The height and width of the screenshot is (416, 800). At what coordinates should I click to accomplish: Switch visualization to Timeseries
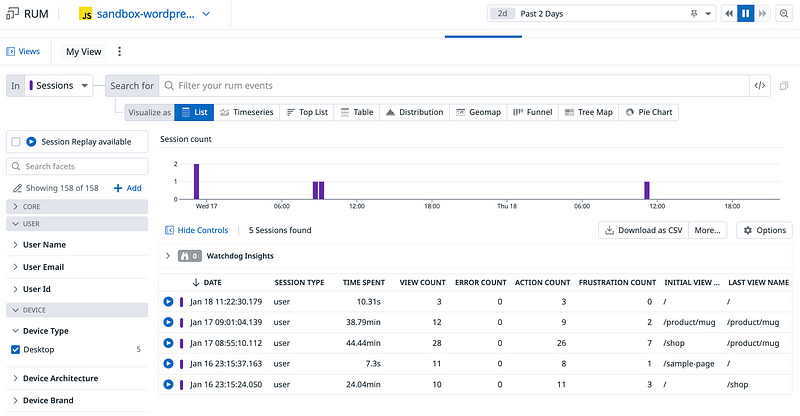[x=246, y=112]
